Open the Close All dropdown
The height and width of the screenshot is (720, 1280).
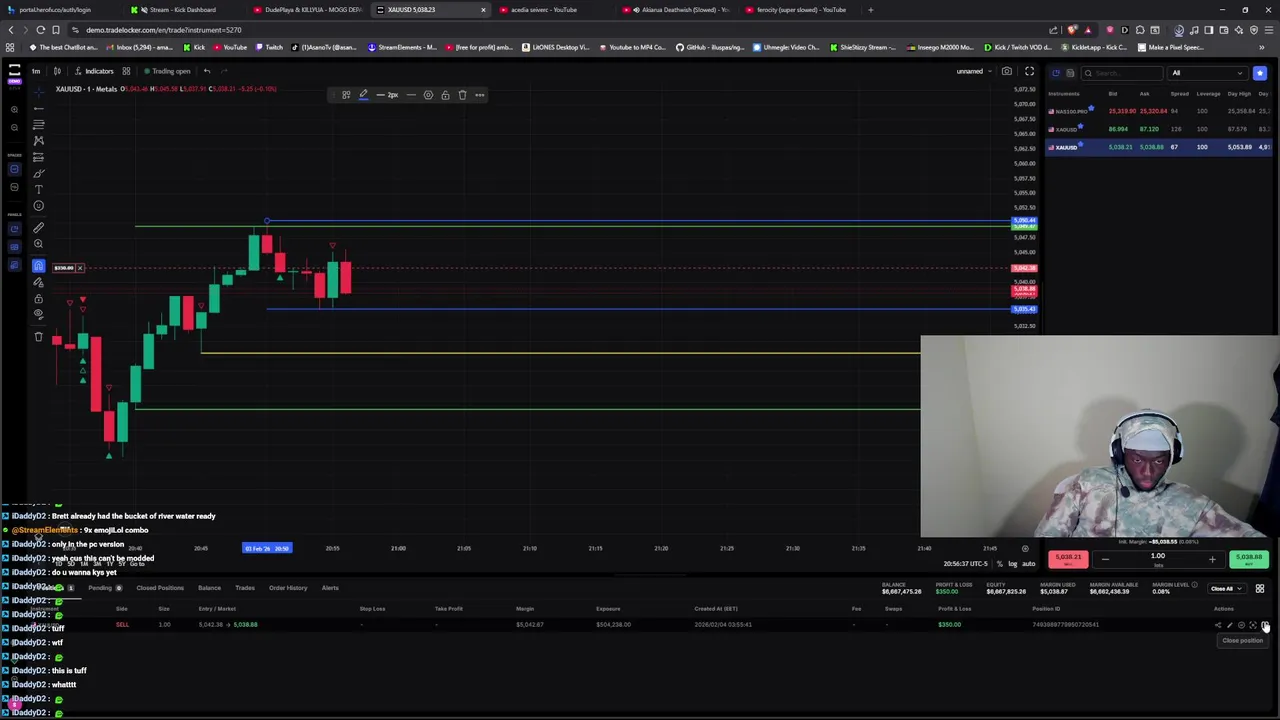click(1225, 589)
